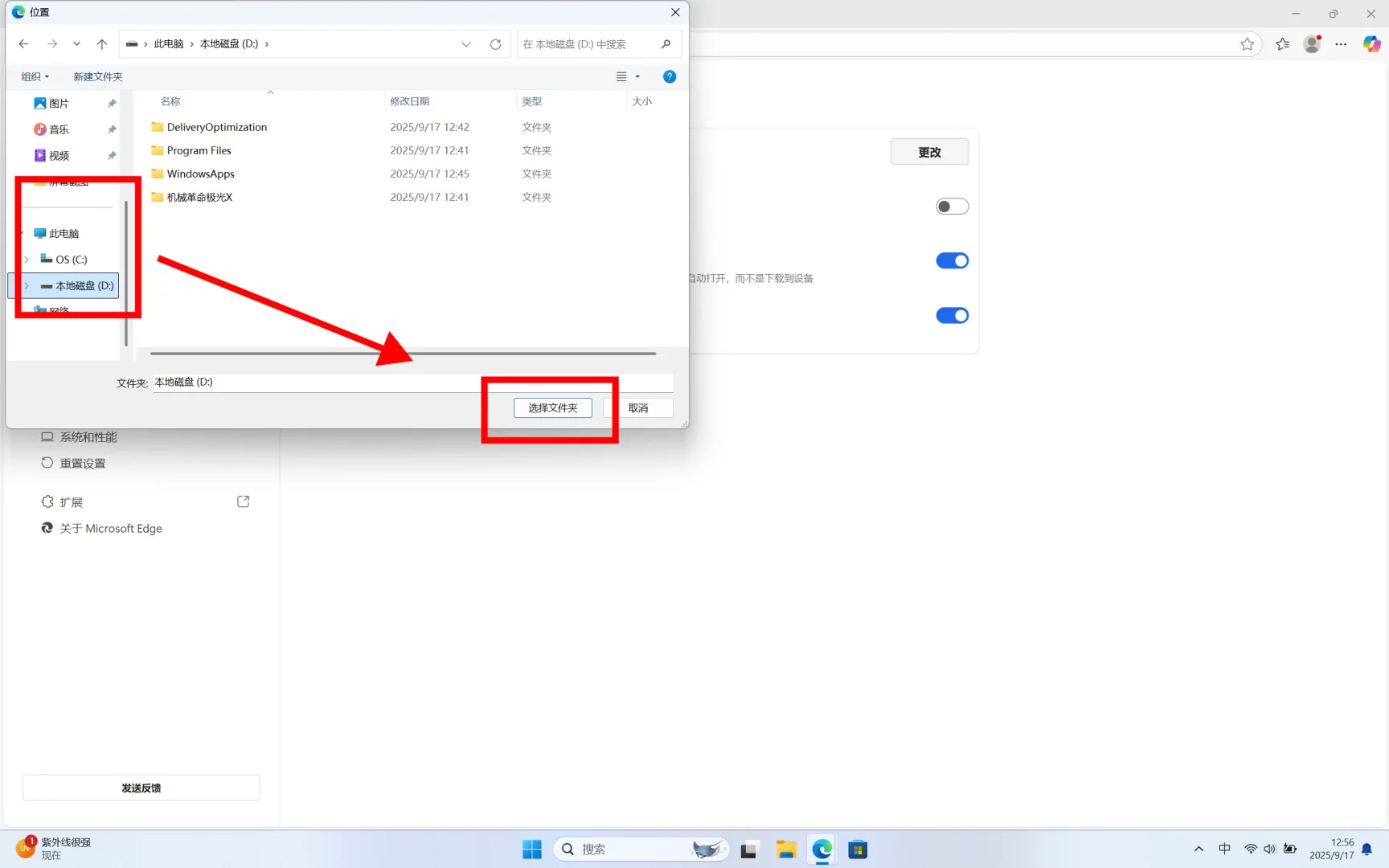Viewport: 1389px width, 868px height.
Task: Open recent locations dropdown arrow
Action: [x=76, y=44]
